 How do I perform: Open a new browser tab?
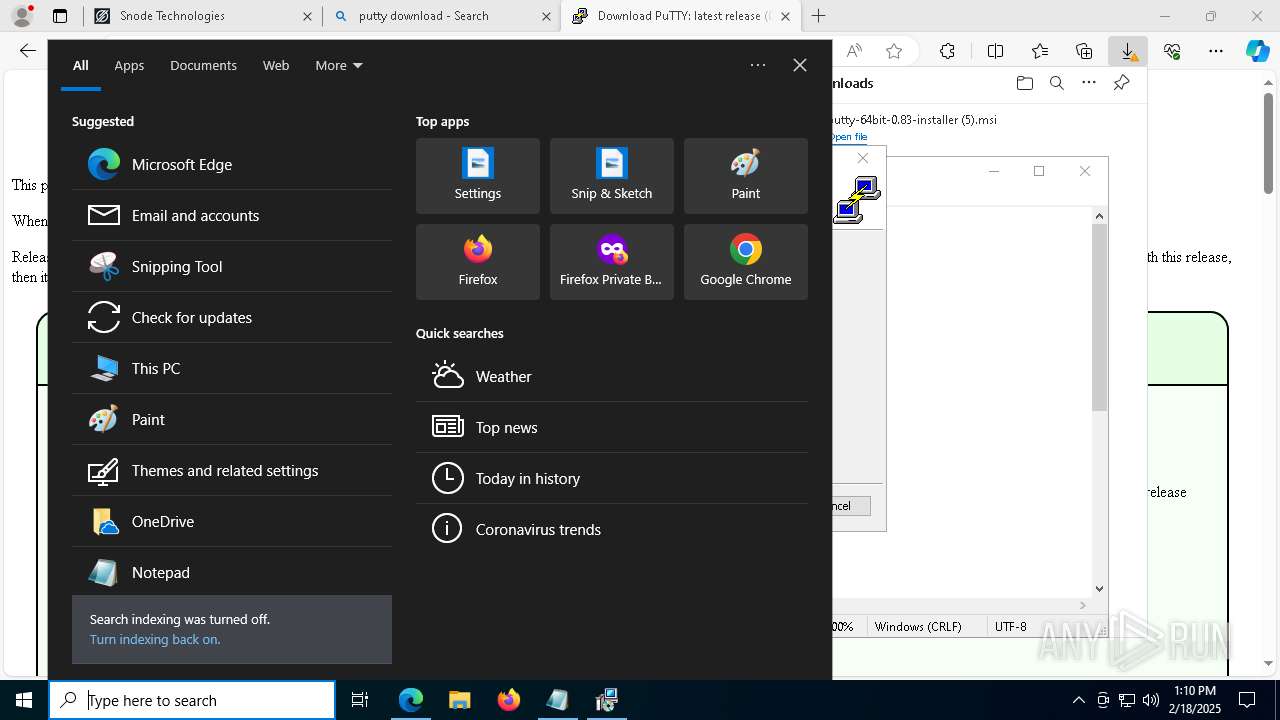818,16
